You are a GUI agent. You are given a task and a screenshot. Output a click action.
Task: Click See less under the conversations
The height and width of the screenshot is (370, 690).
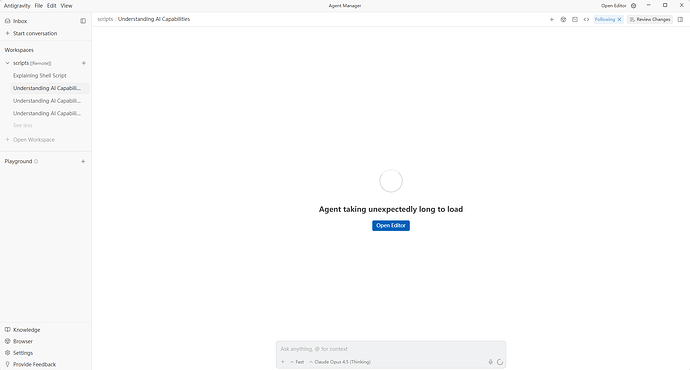(x=22, y=125)
